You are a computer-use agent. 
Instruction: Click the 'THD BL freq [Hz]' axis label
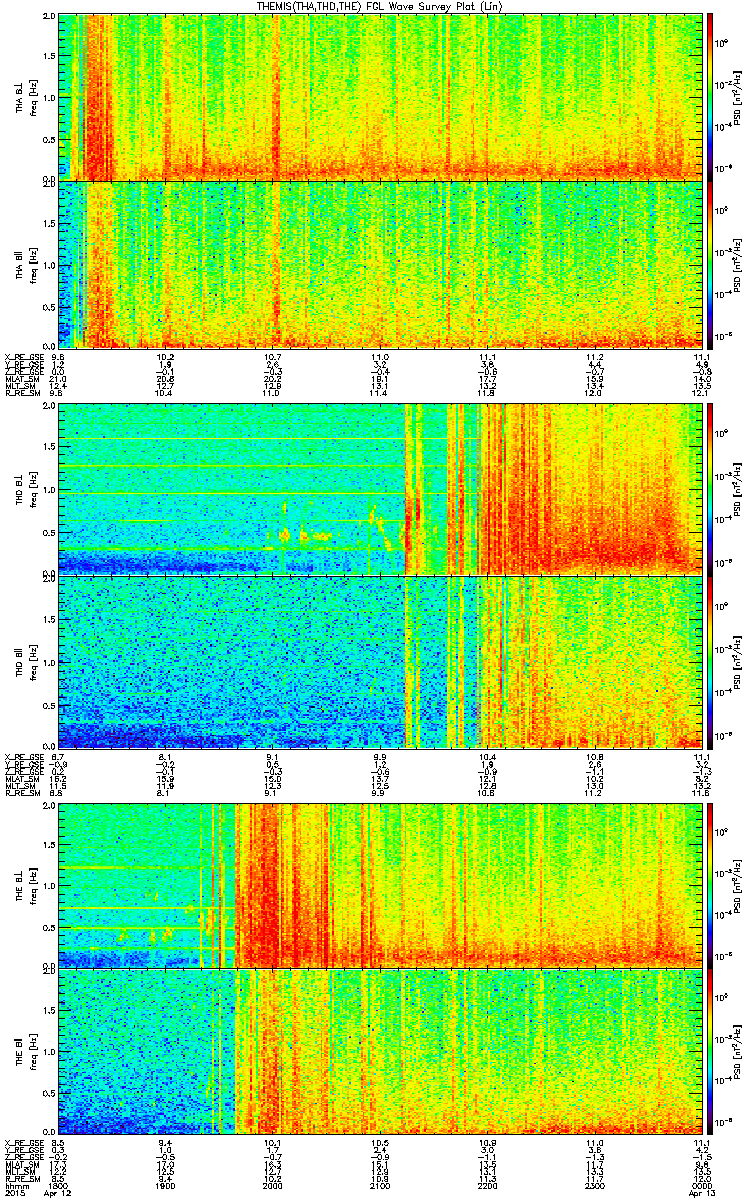point(26,490)
